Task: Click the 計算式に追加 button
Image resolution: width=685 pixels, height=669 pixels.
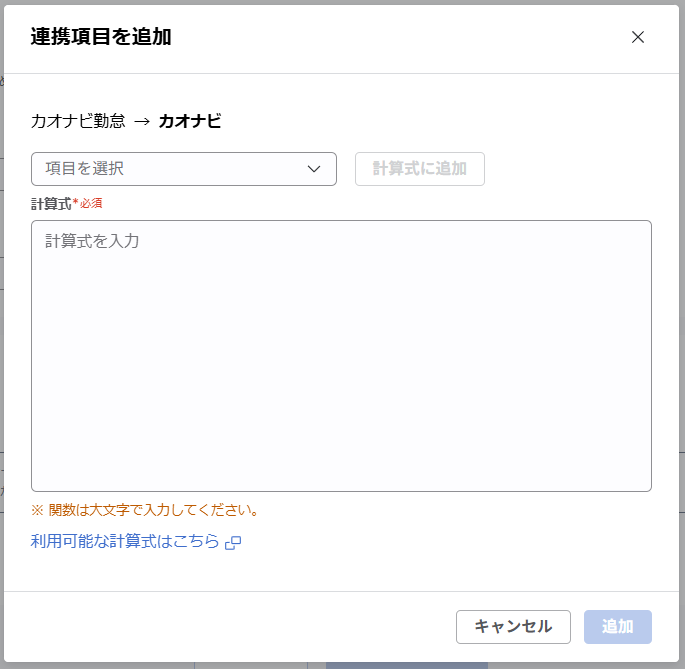Action: pyautogui.click(x=420, y=169)
